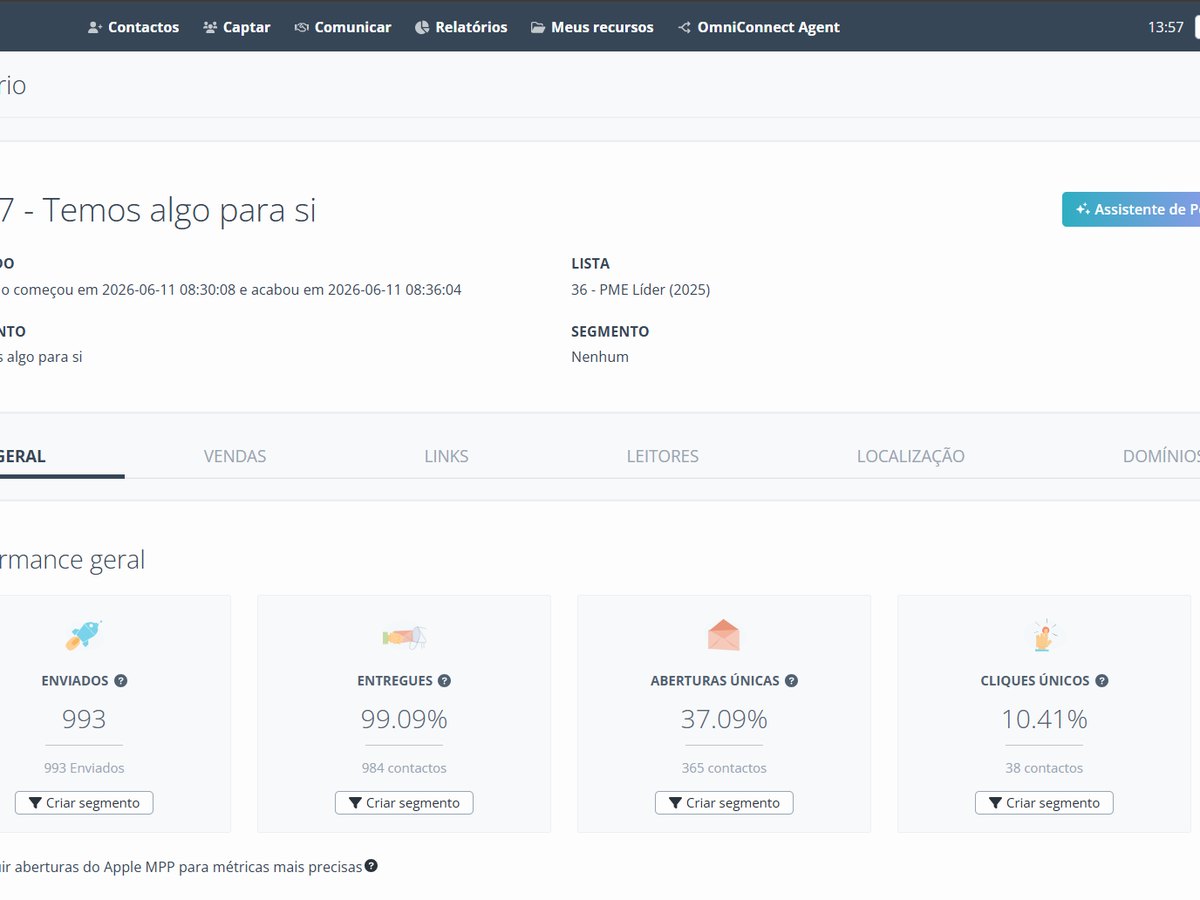Open the Captar menu in the navbar
The image size is (1200, 900).
click(237, 27)
